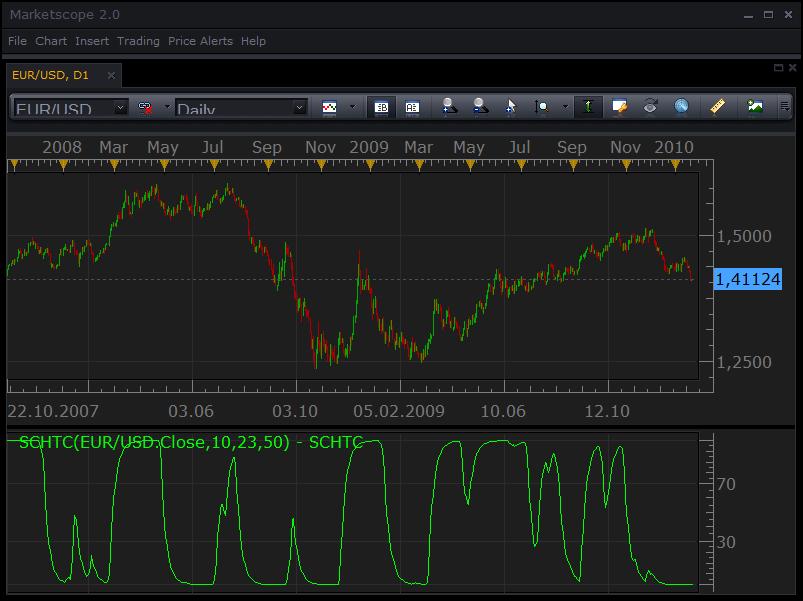Click the chart type candlestick icon
Screen dimensions: 803x601
[x=329, y=107]
